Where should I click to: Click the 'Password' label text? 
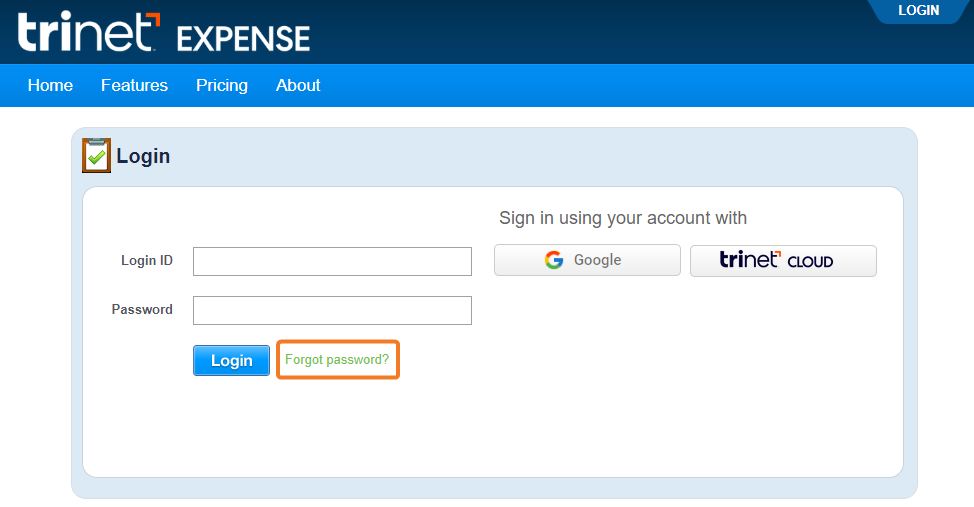[x=142, y=309]
